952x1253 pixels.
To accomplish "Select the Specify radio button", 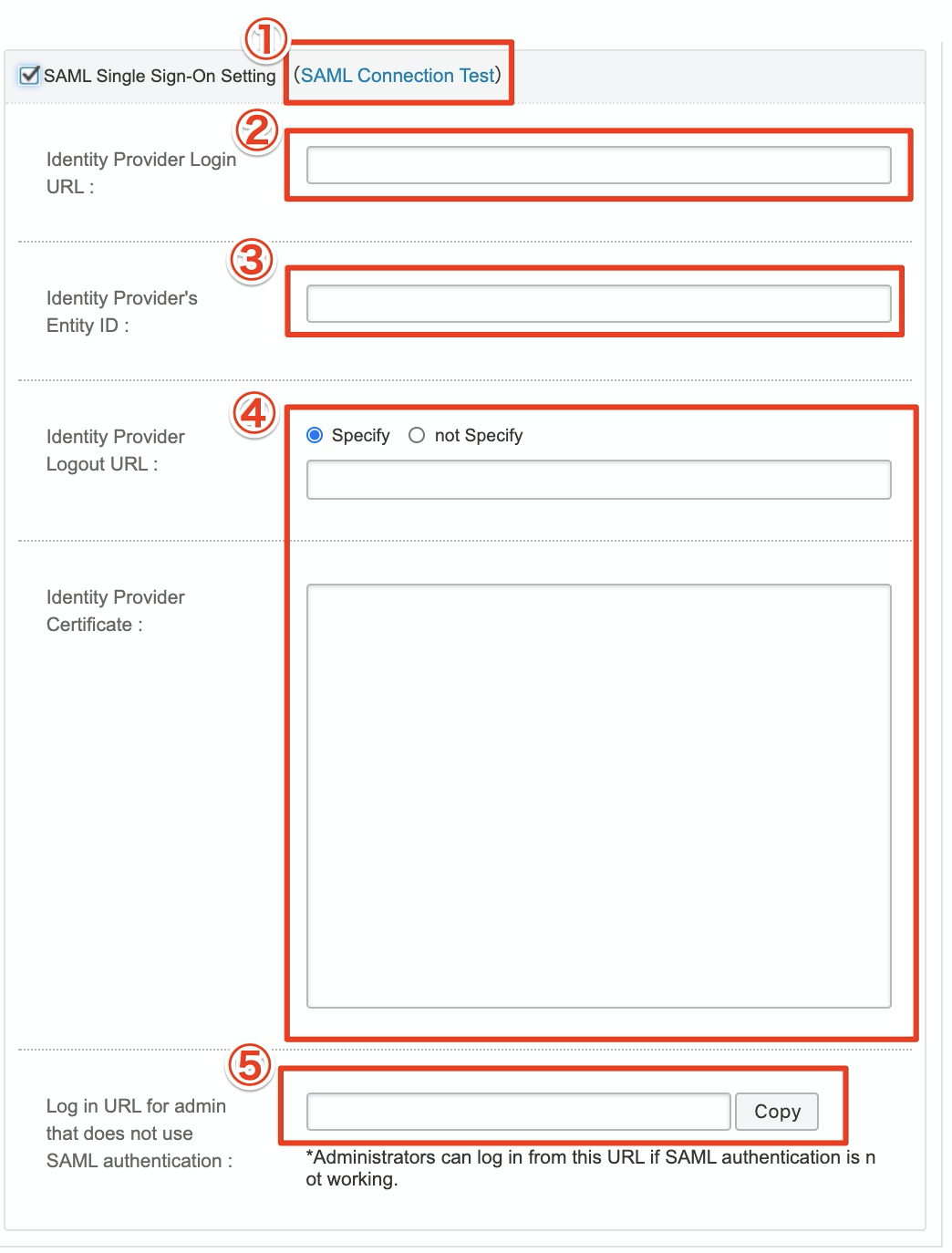I will (315, 435).
